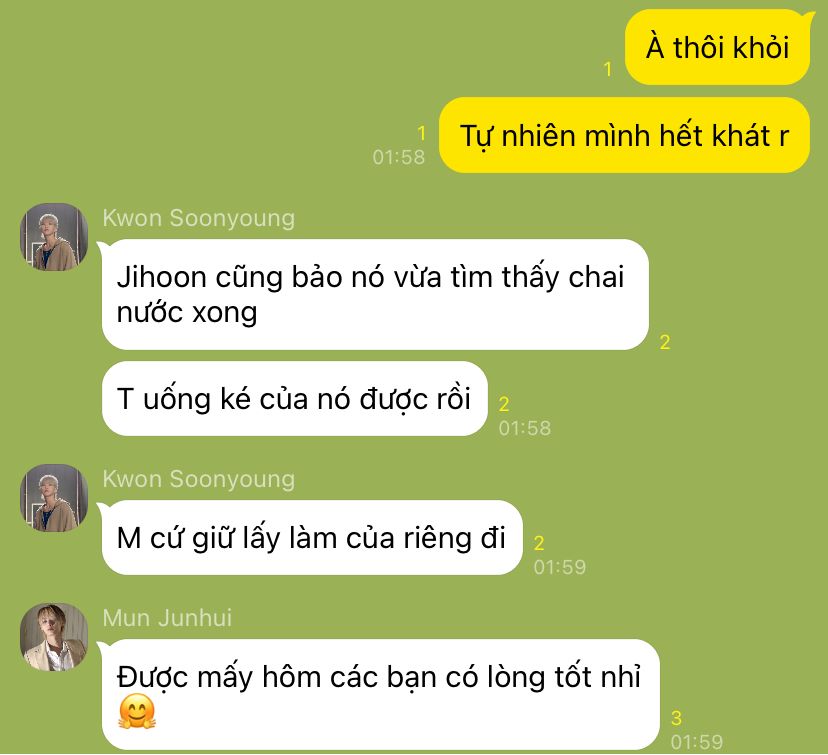Tap the message starting with "Jihoon cũng bảo"
828x755 pixels.
[375, 294]
